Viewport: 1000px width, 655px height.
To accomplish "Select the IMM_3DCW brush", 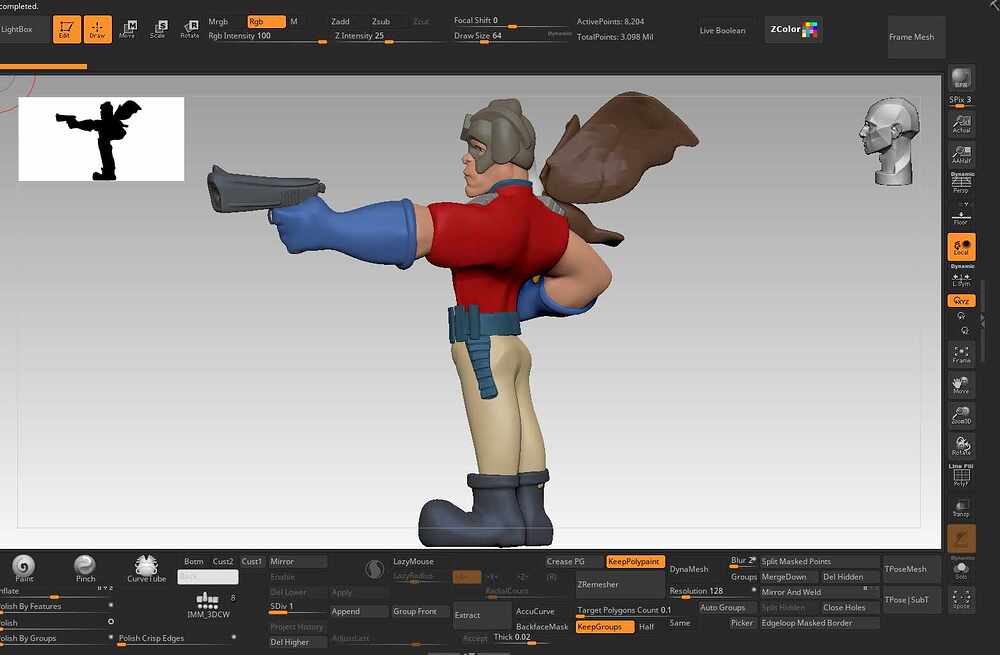I will click(208, 605).
